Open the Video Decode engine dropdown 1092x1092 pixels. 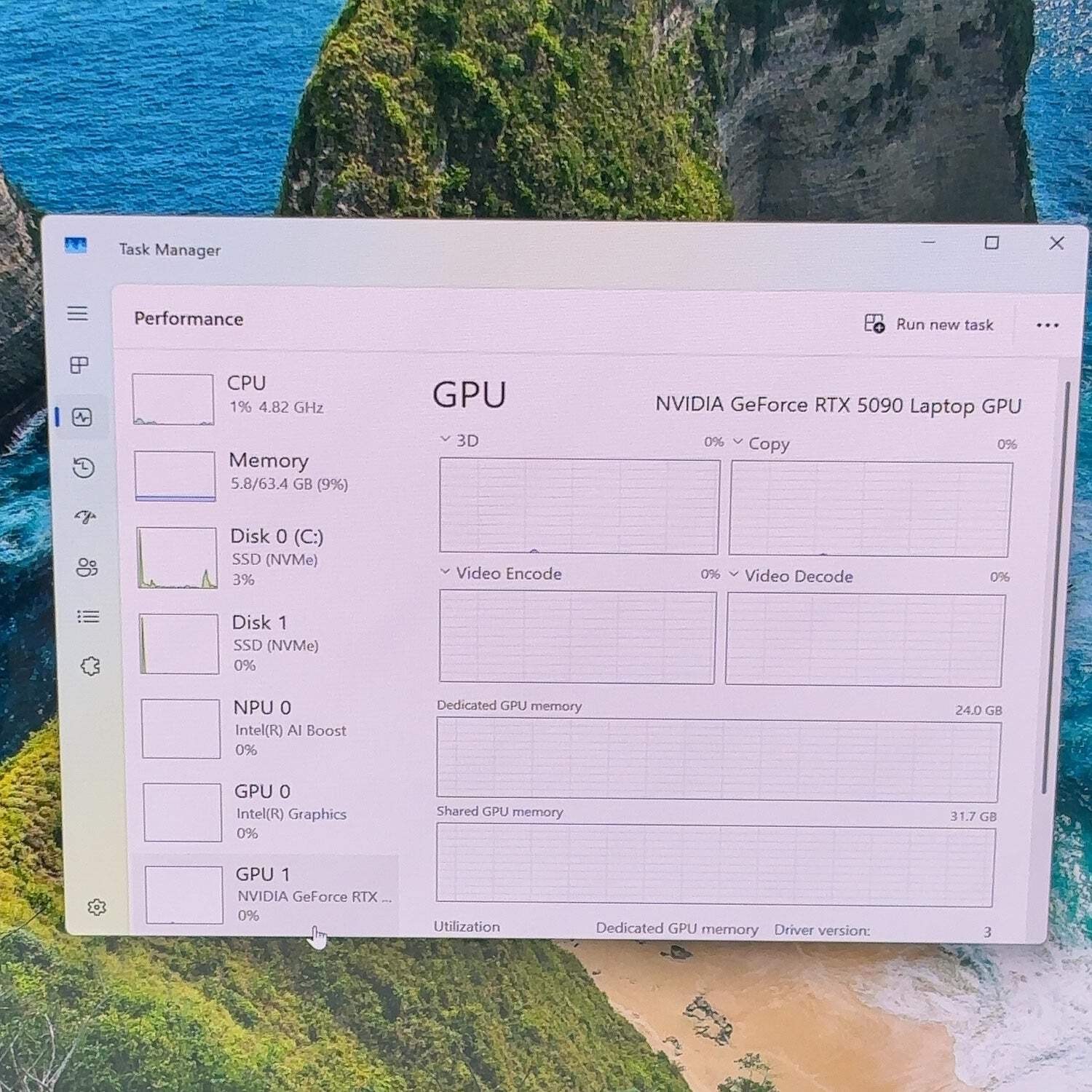[x=733, y=574]
